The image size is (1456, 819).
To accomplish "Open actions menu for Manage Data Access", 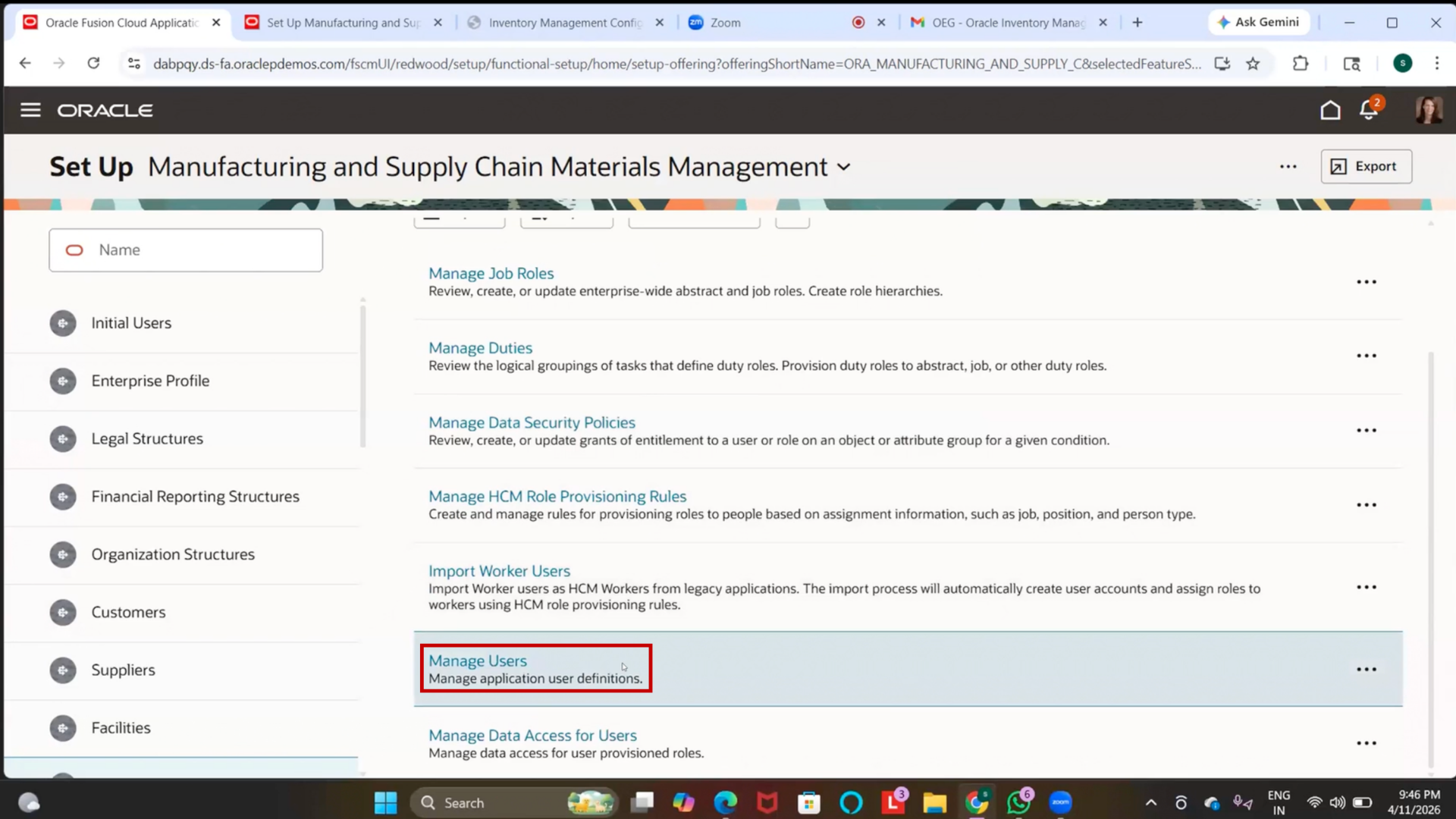I will click(1367, 743).
